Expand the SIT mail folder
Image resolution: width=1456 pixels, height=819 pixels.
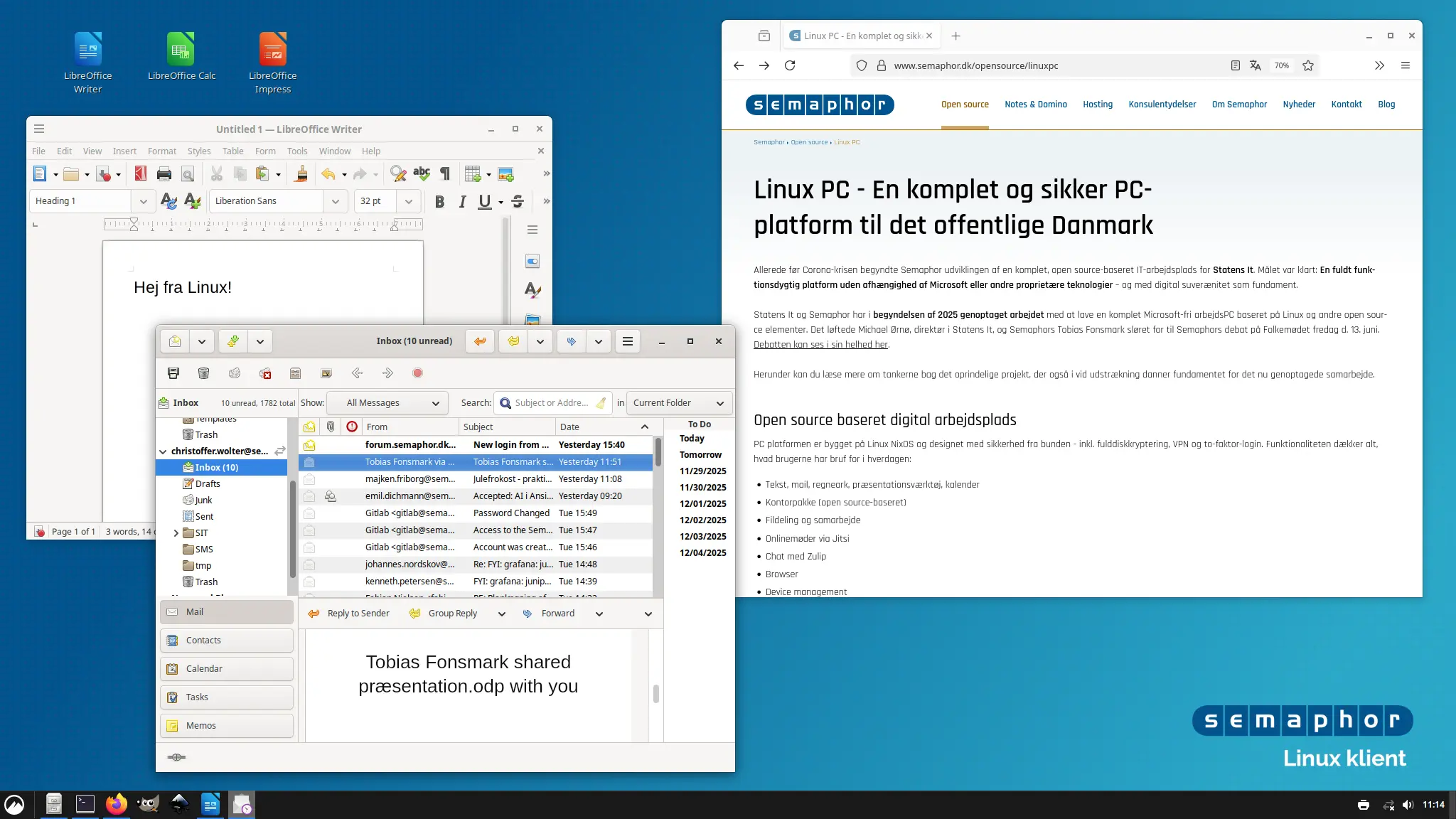pos(176,533)
